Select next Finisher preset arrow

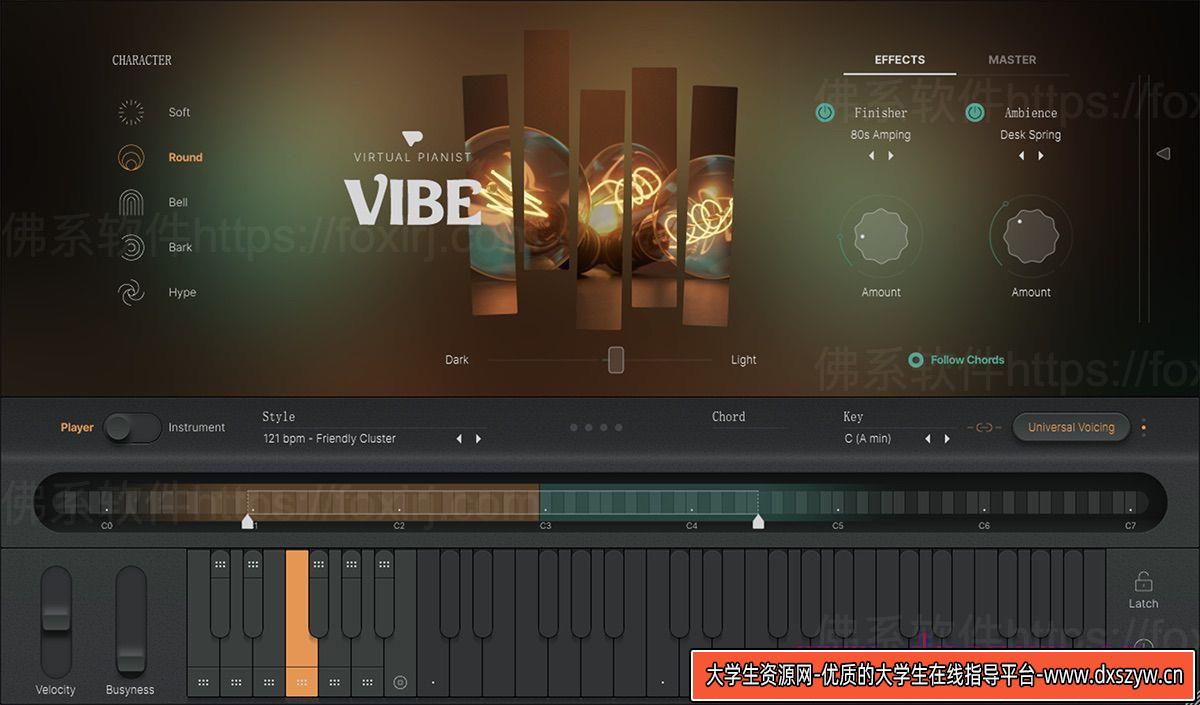click(891, 156)
